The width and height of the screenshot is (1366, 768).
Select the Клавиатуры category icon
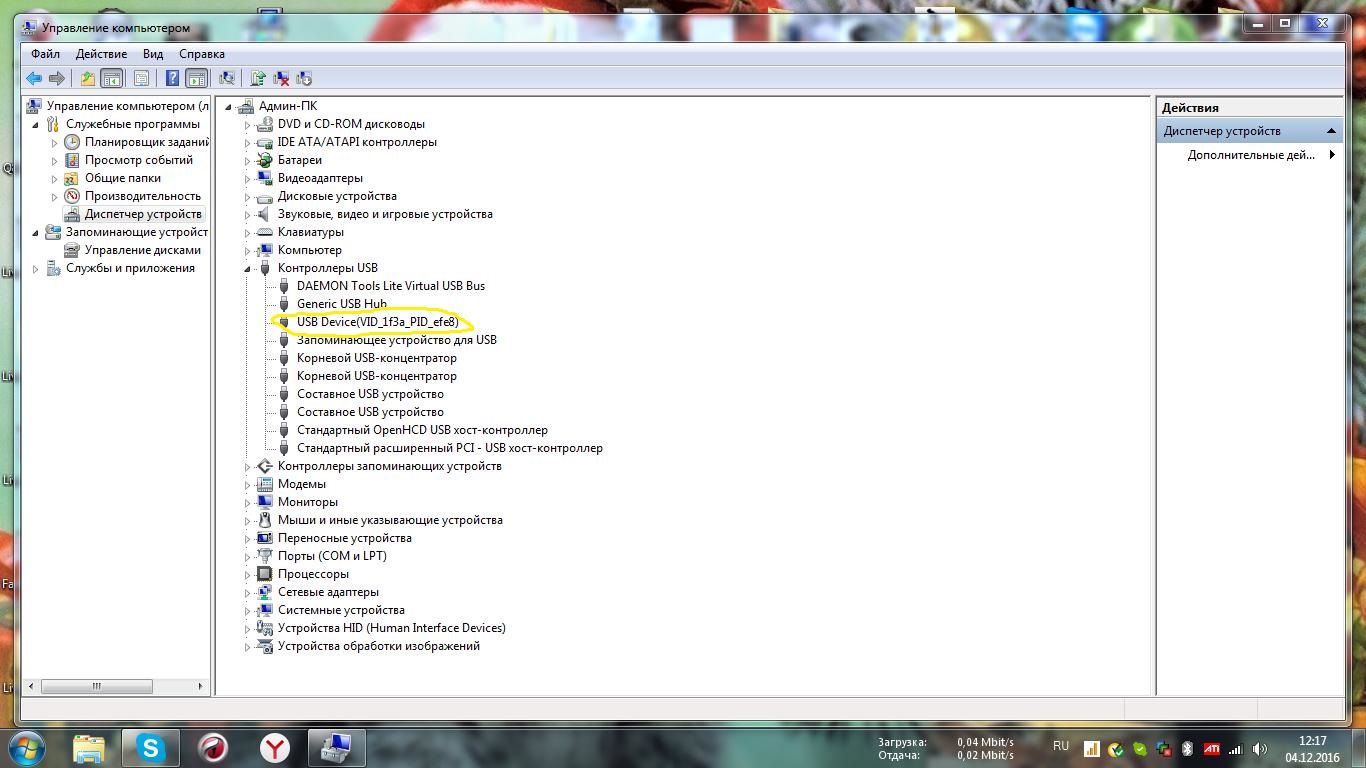(x=265, y=232)
